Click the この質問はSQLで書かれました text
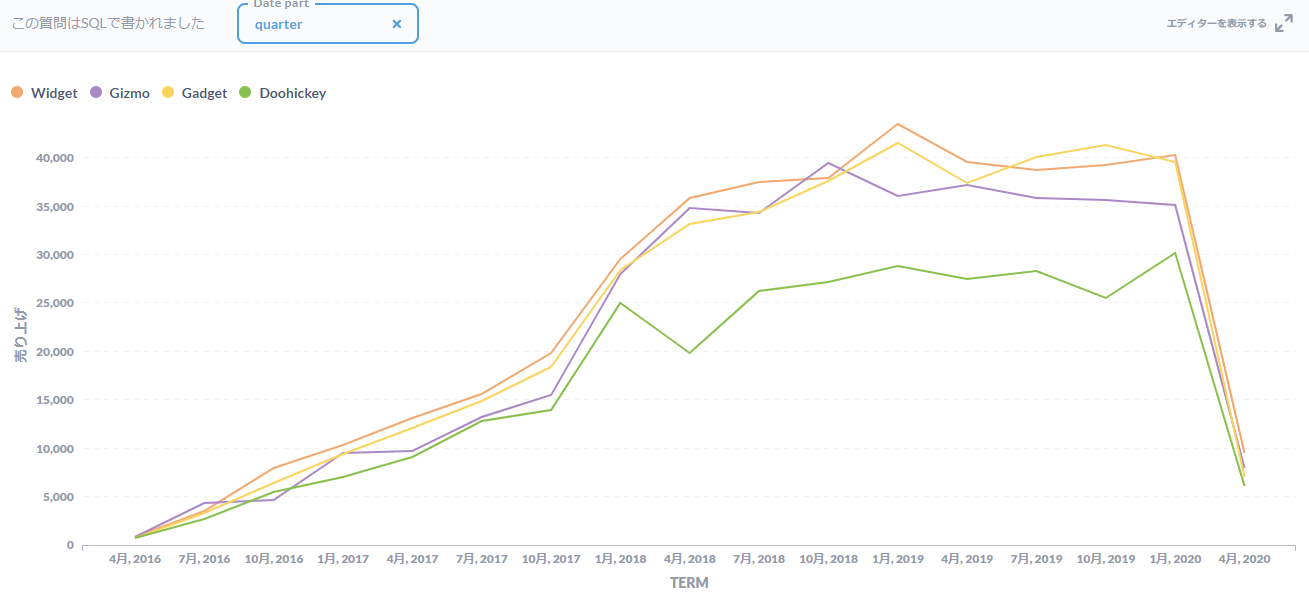Image resolution: width=1309 pixels, height=601 pixels. (x=108, y=24)
